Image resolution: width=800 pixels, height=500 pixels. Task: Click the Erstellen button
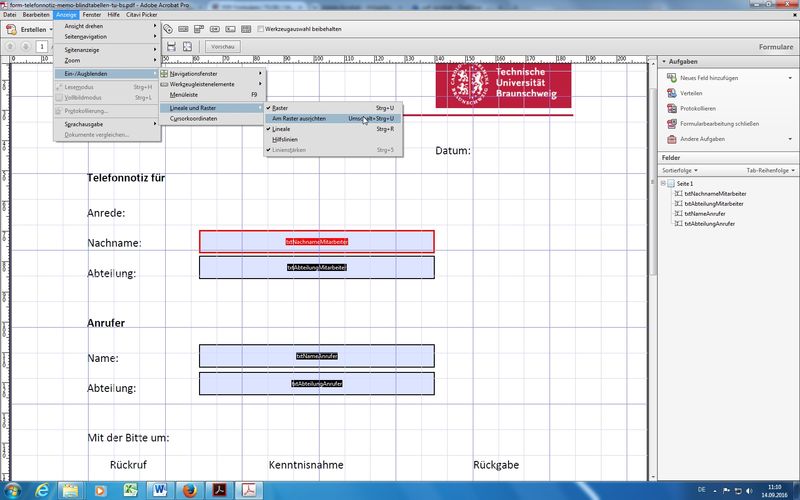click(x=28, y=29)
